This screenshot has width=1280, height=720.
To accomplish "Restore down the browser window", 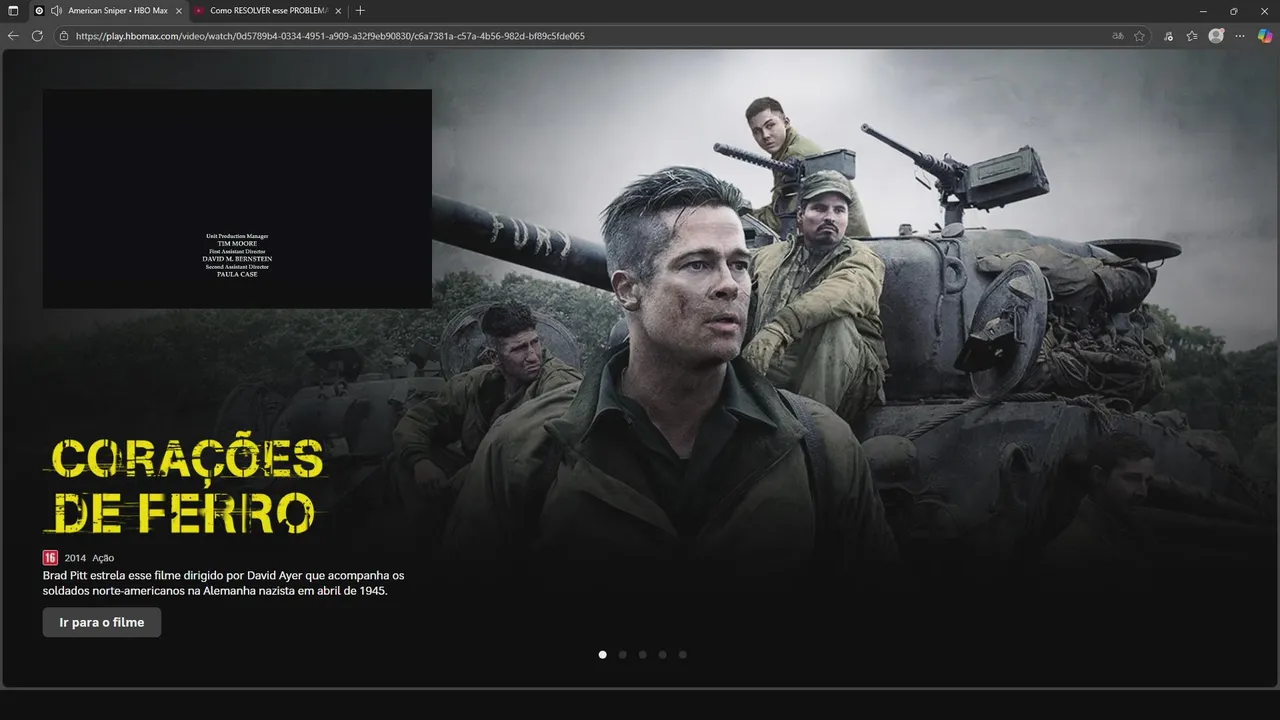I will coord(1233,11).
